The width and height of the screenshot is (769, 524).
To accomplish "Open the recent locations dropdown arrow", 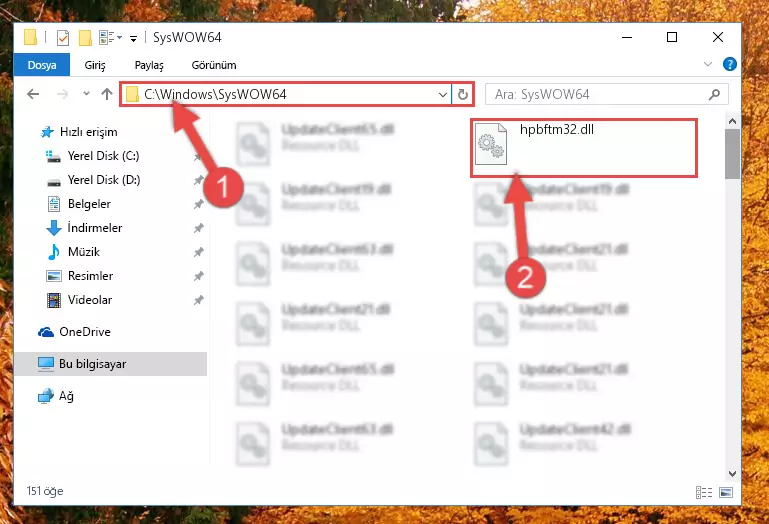I will [86, 93].
